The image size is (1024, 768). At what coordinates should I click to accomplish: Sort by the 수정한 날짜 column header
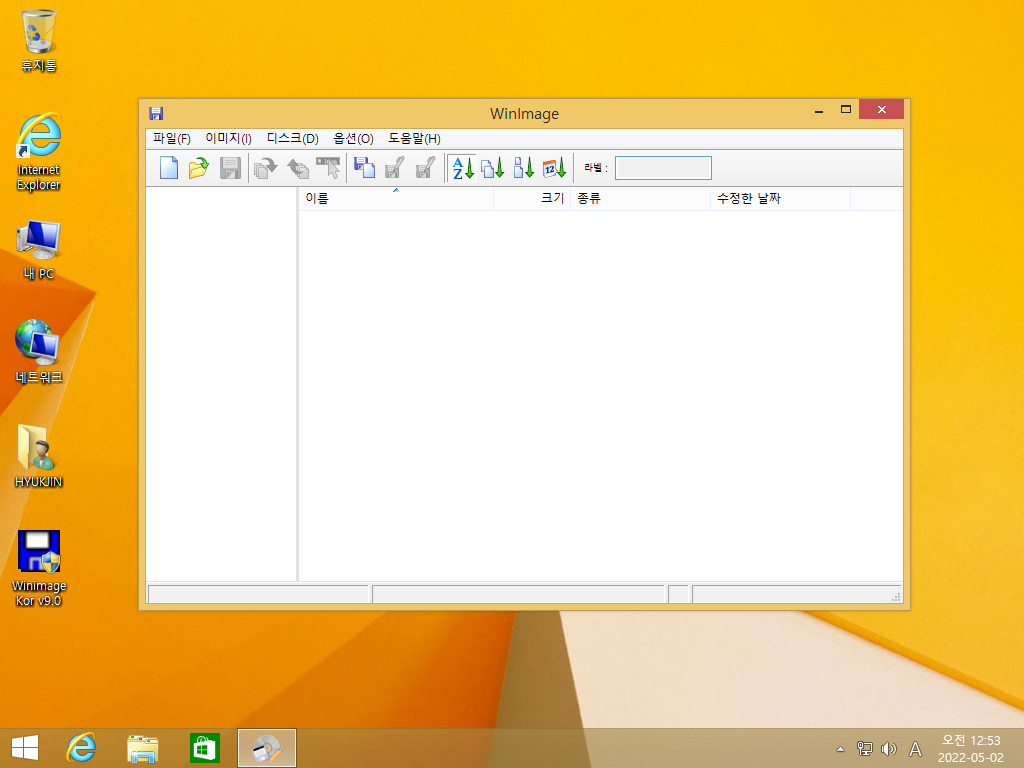click(780, 198)
